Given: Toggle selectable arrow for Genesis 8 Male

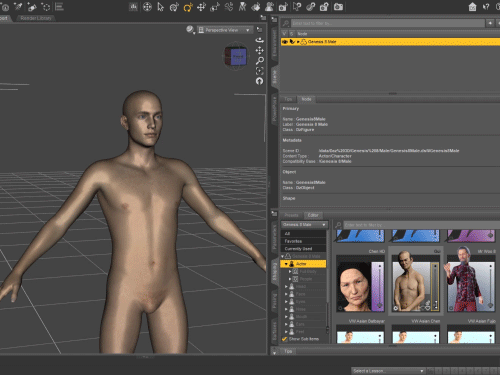Looking at the screenshot, I should 292,42.
